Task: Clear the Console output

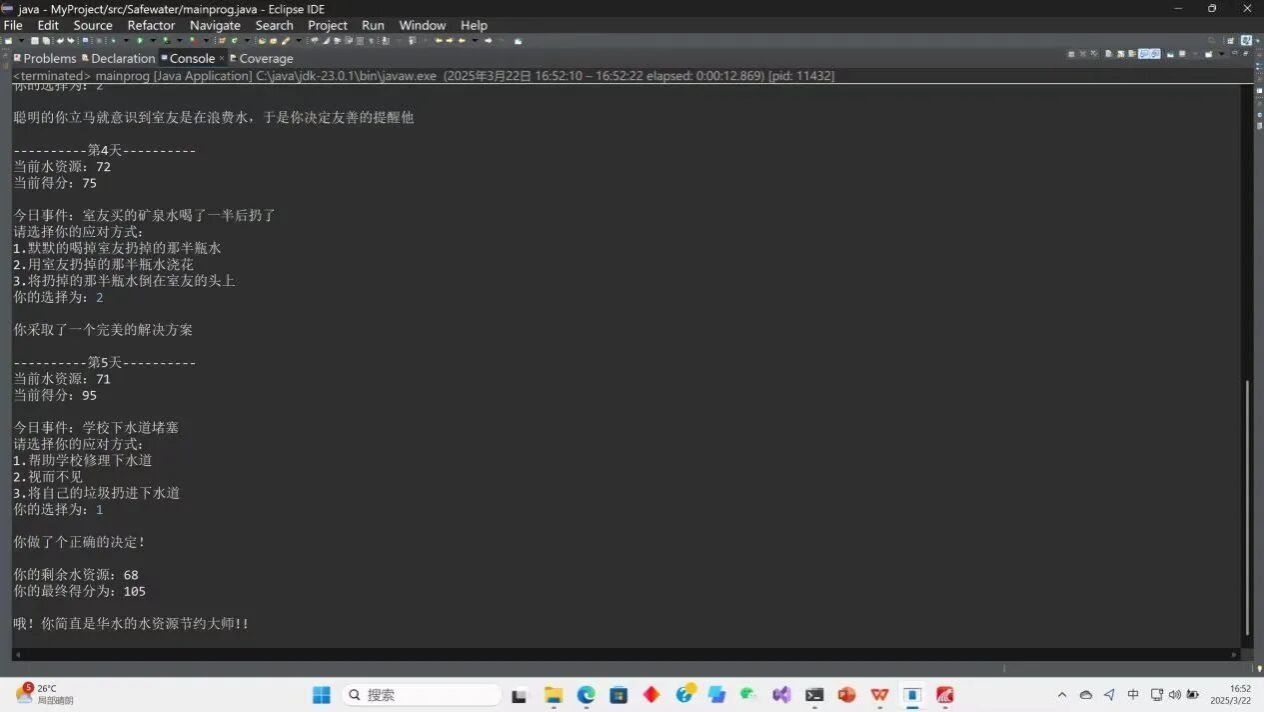Action: (x=1108, y=54)
